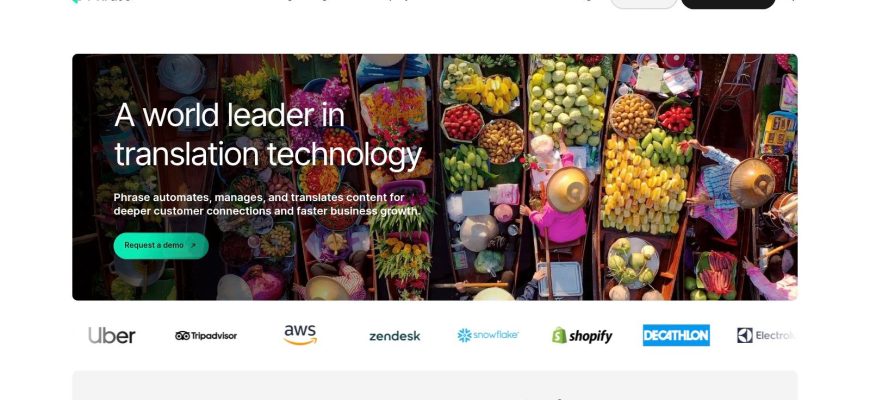The height and width of the screenshot is (400, 870).
Task: Open the Uber customer logo
Action: click(x=112, y=335)
